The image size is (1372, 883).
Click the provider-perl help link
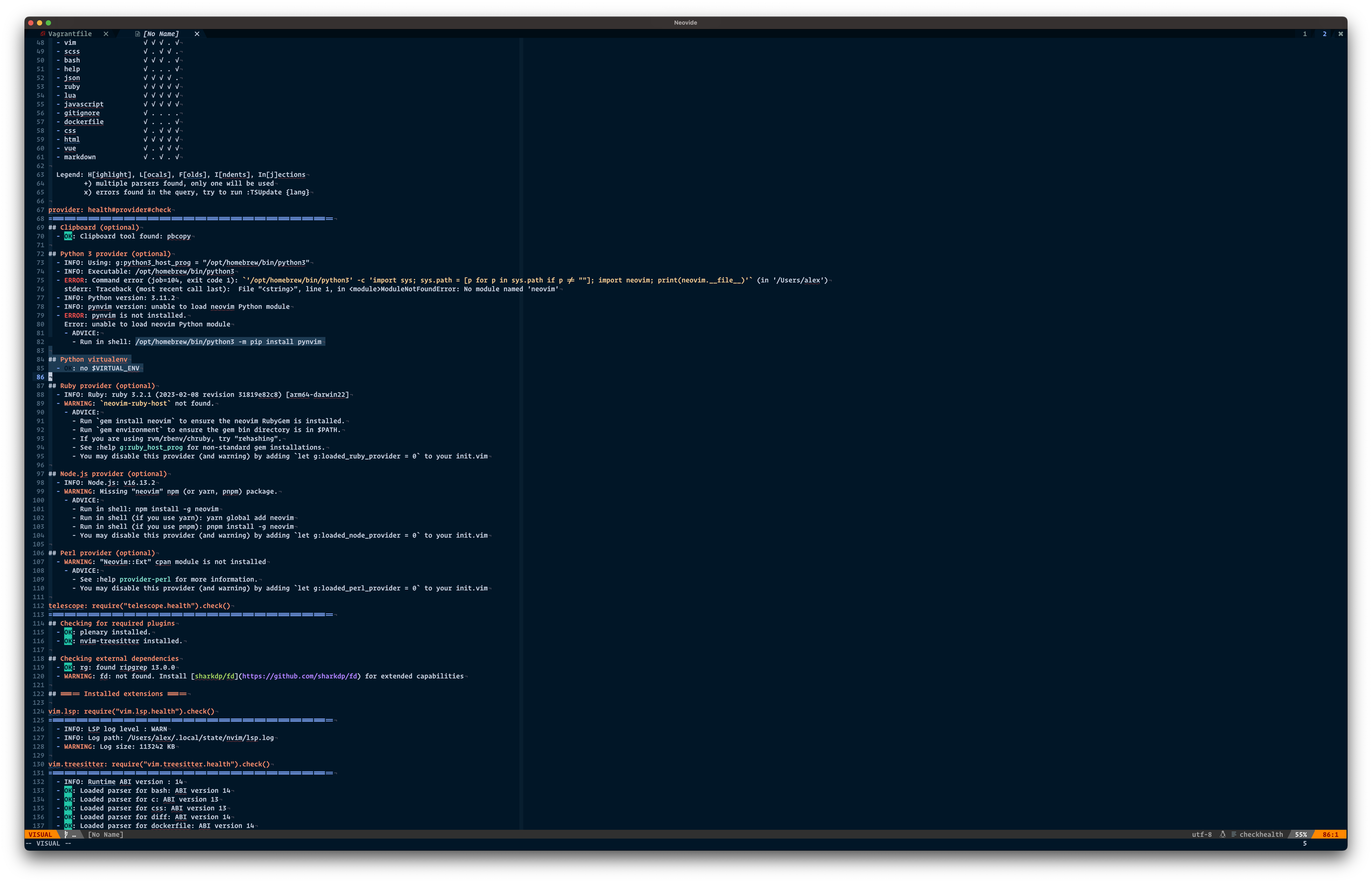pyautogui.click(x=145, y=579)
